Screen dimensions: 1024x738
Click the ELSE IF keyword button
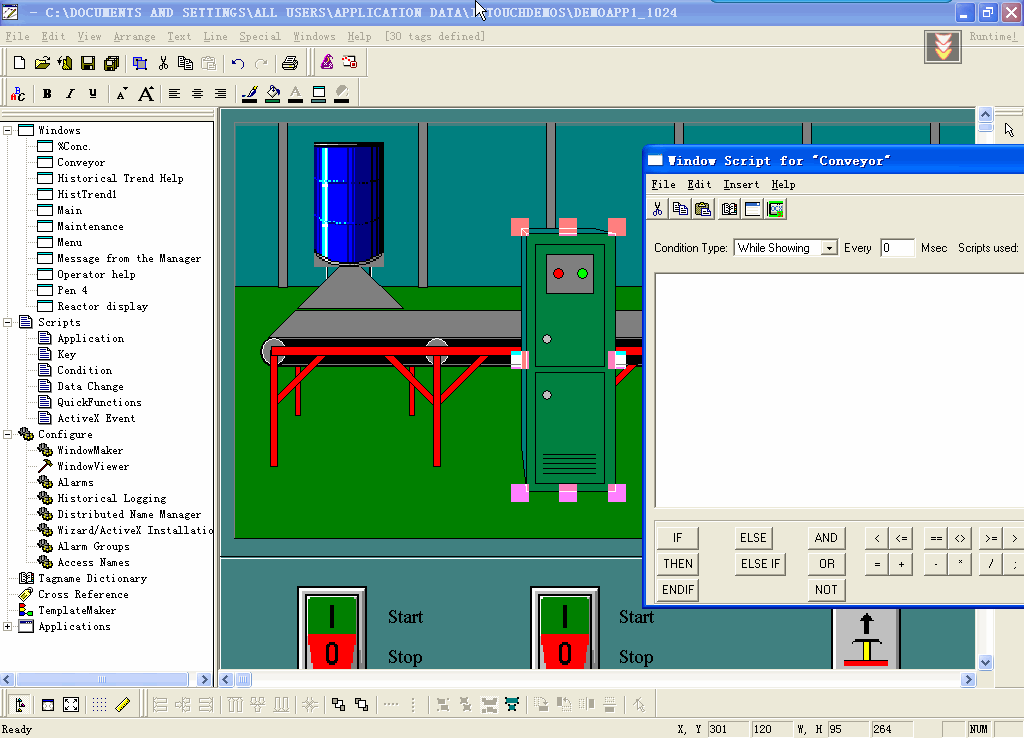pyautogui.click(x=760, y=564)
